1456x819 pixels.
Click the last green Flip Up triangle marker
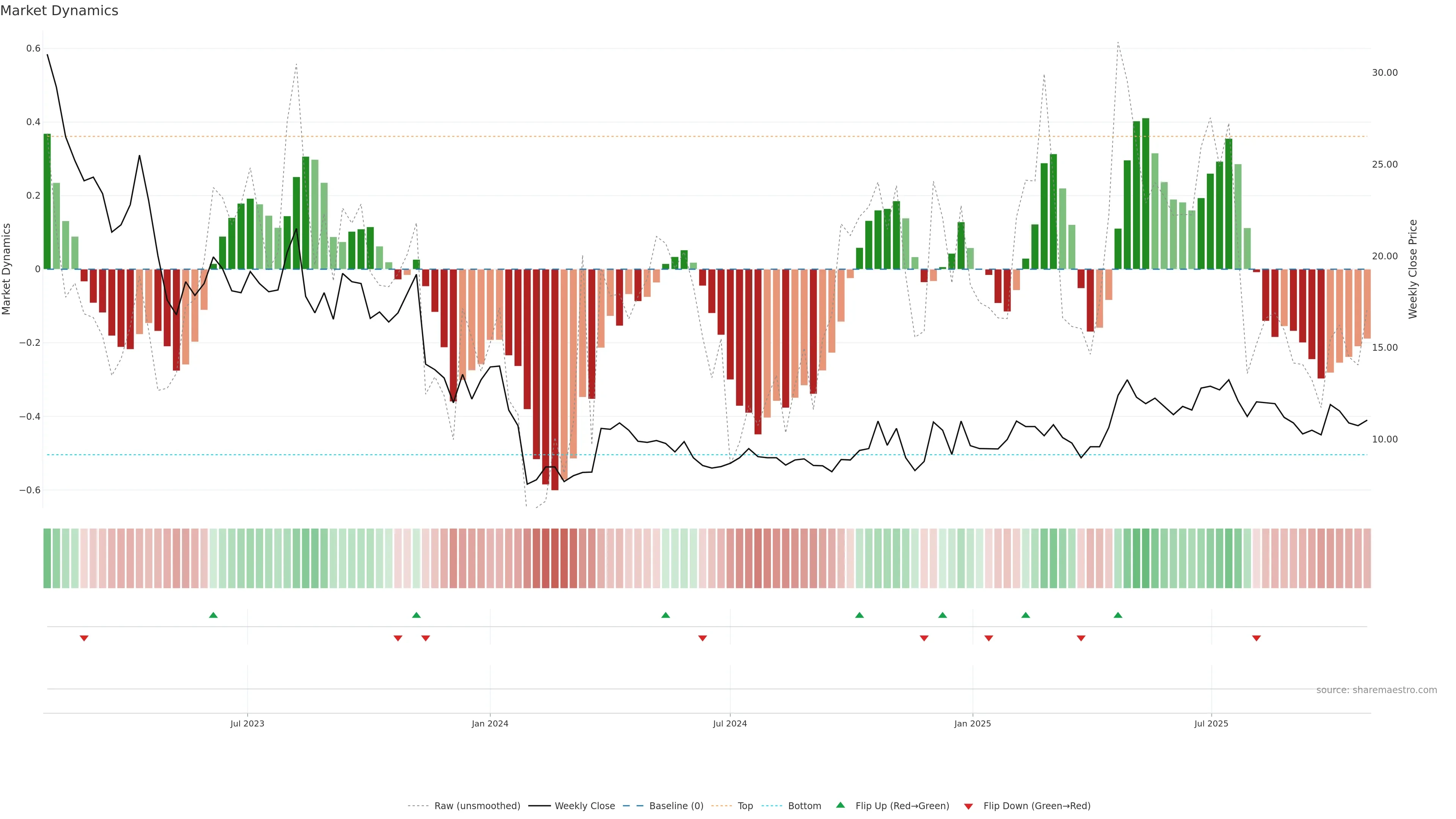(1117, 615)
